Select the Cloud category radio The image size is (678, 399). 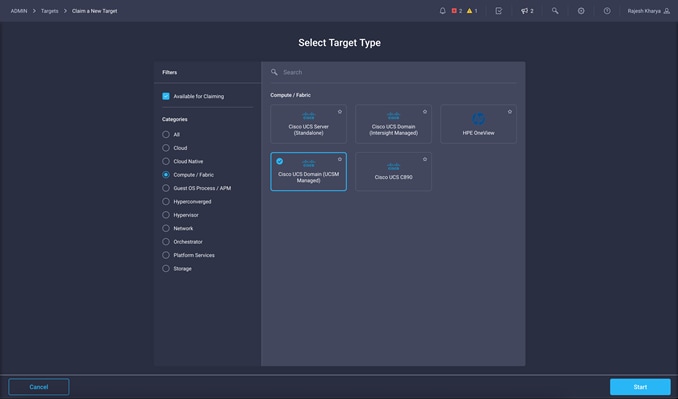(x=166, y=148)
